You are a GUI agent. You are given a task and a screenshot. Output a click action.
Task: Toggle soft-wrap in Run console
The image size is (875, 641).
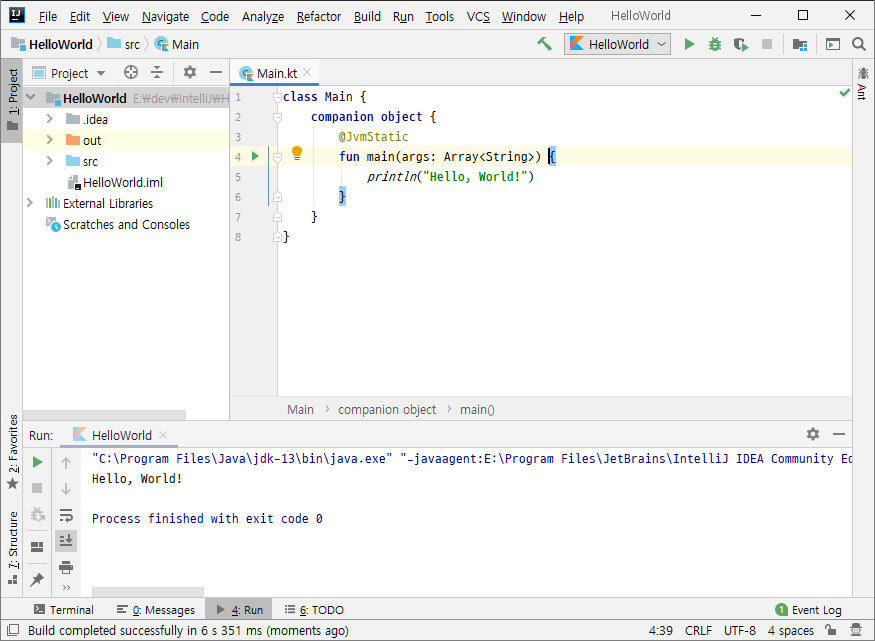click(x=66, y=514)
